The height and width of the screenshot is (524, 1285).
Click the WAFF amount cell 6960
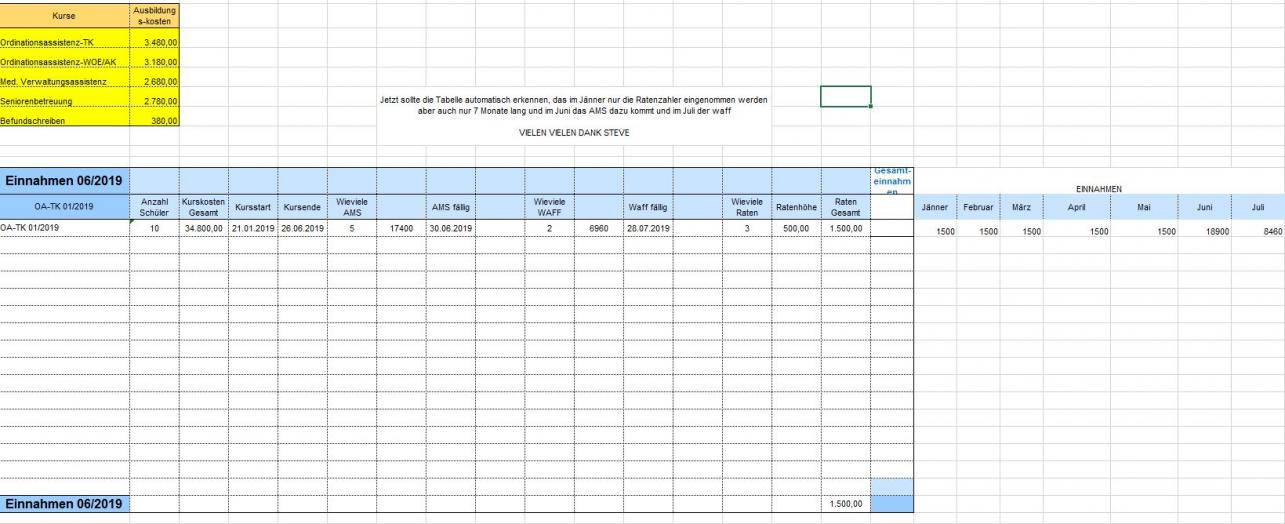(x=598, y=228)
